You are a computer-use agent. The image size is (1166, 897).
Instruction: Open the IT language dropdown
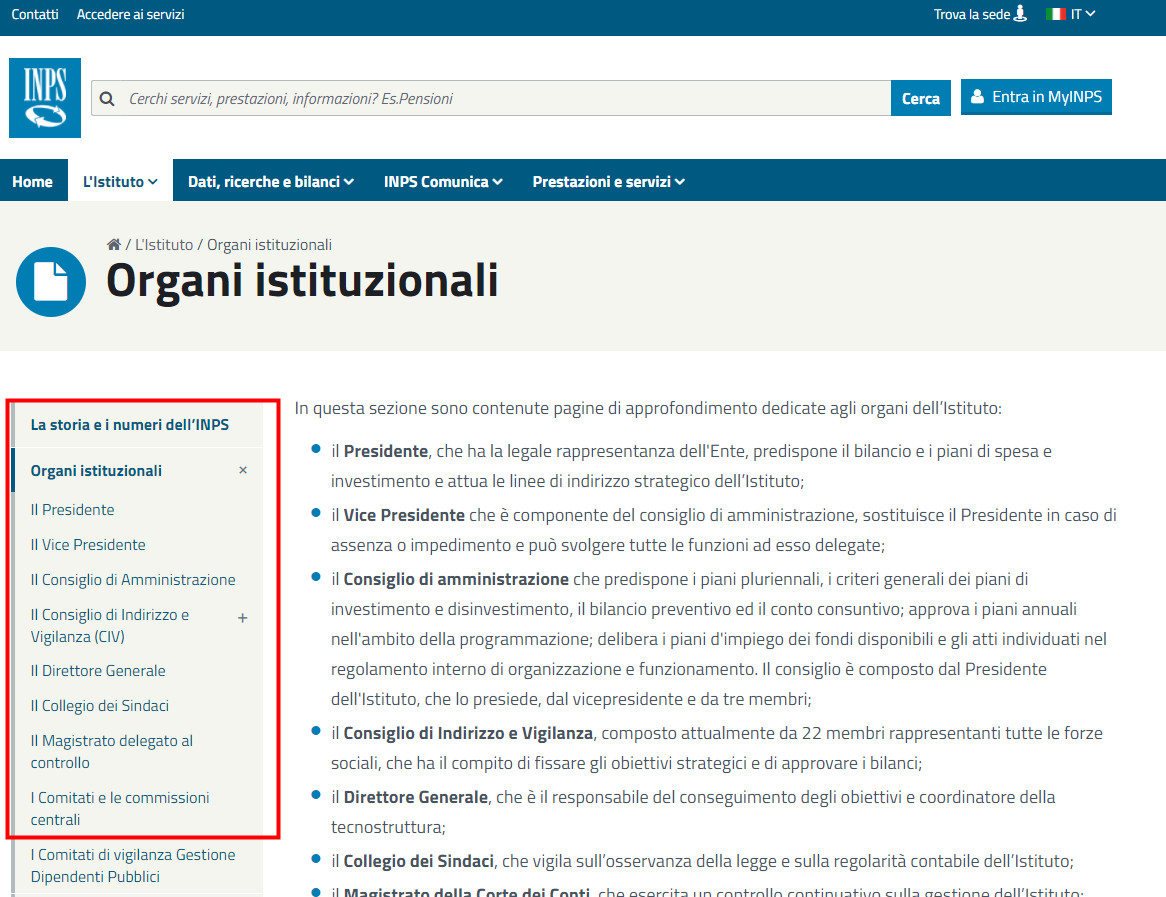click(1083, 14)
